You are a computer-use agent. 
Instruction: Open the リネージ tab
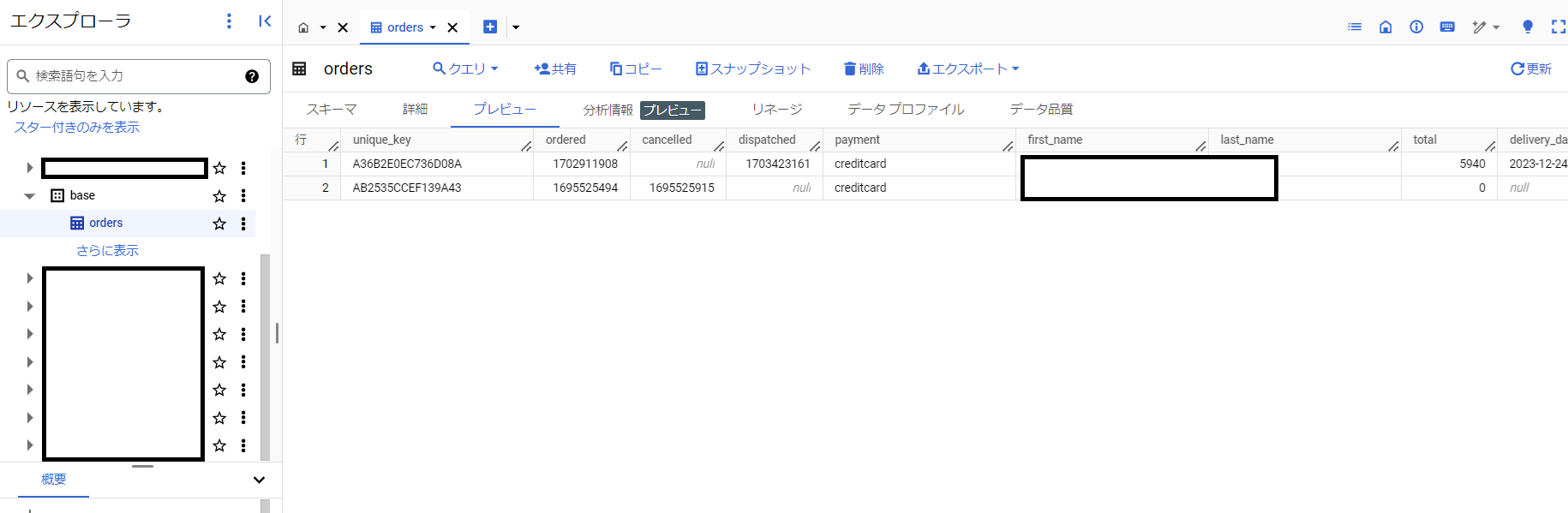(x=777, y=110)
